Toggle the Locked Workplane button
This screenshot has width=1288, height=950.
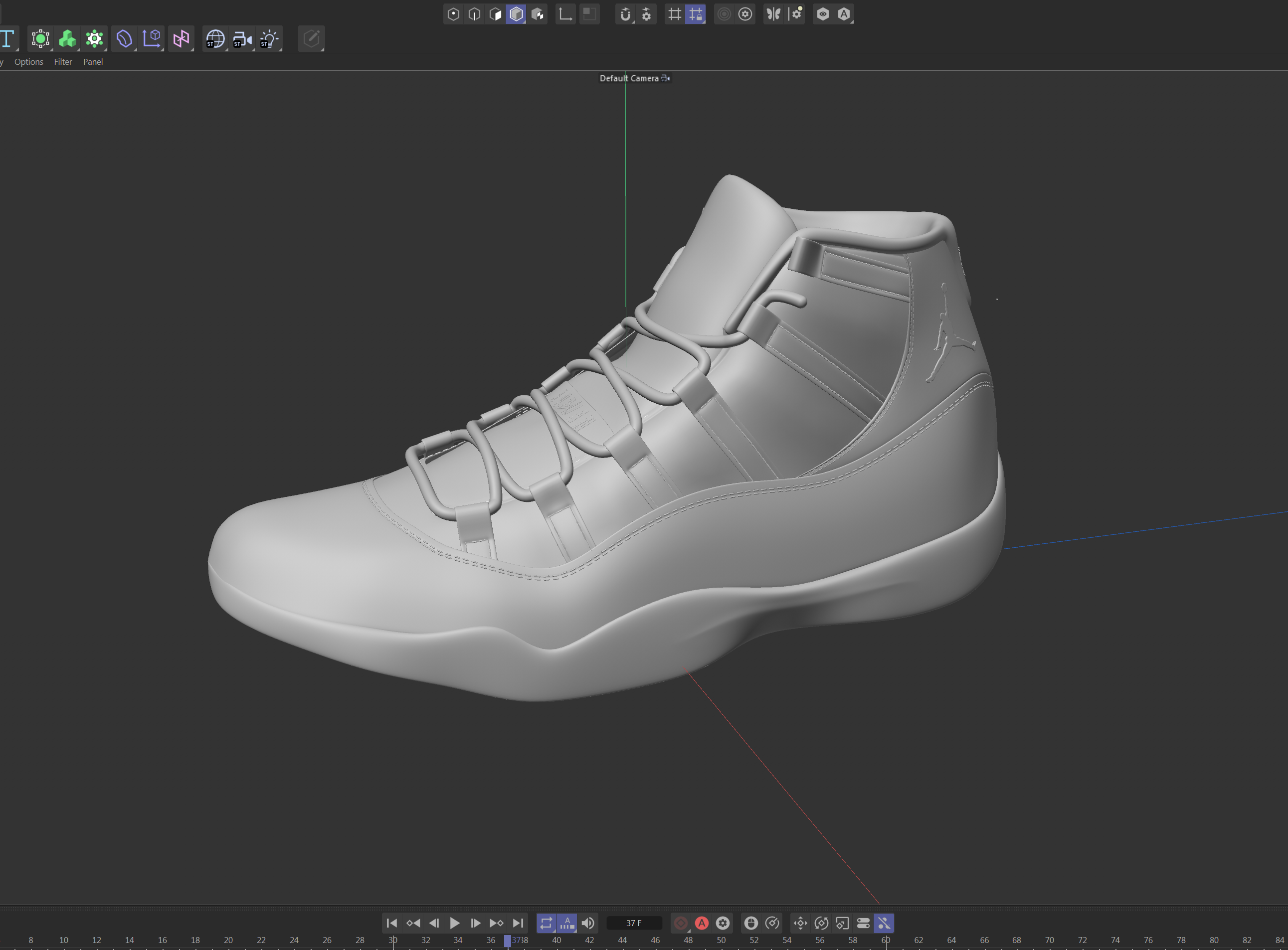tap(696, 14)
